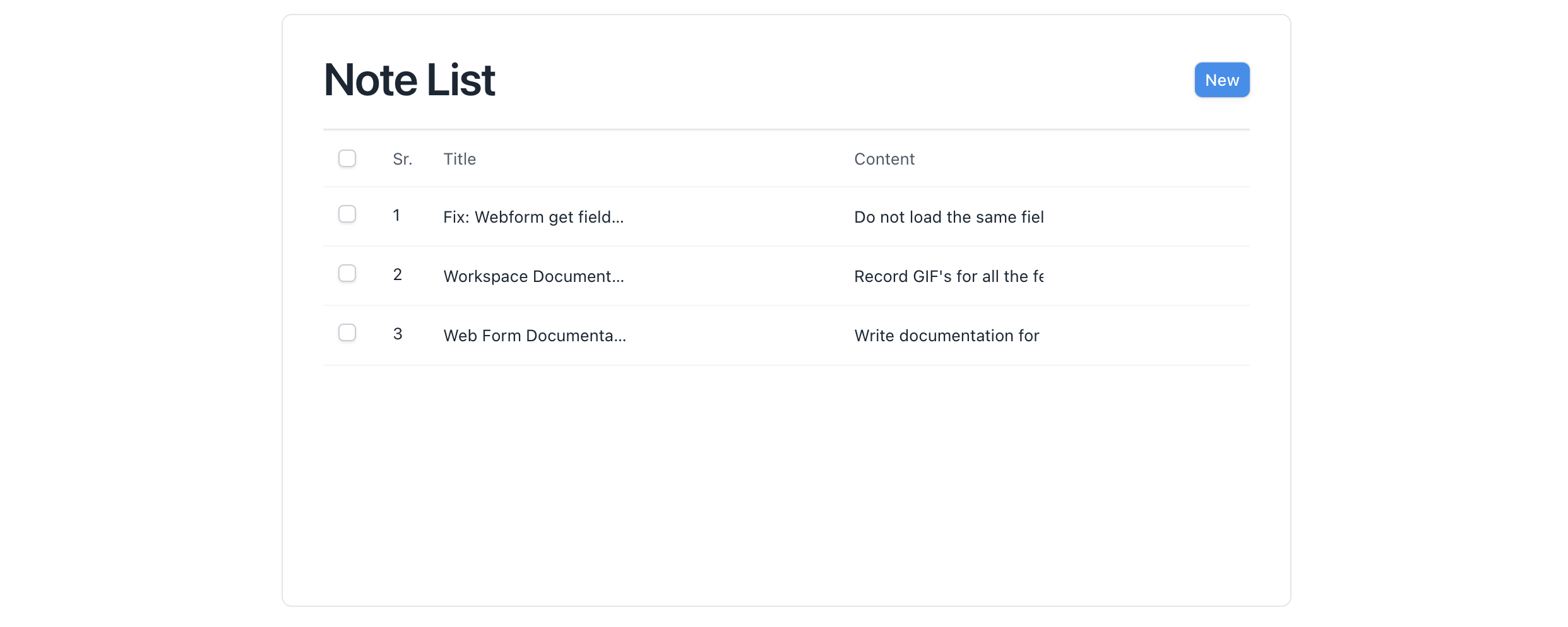Create a note with the New button
The width and height of the screenshot is (1568, 627).
[x=1221, y=80]
